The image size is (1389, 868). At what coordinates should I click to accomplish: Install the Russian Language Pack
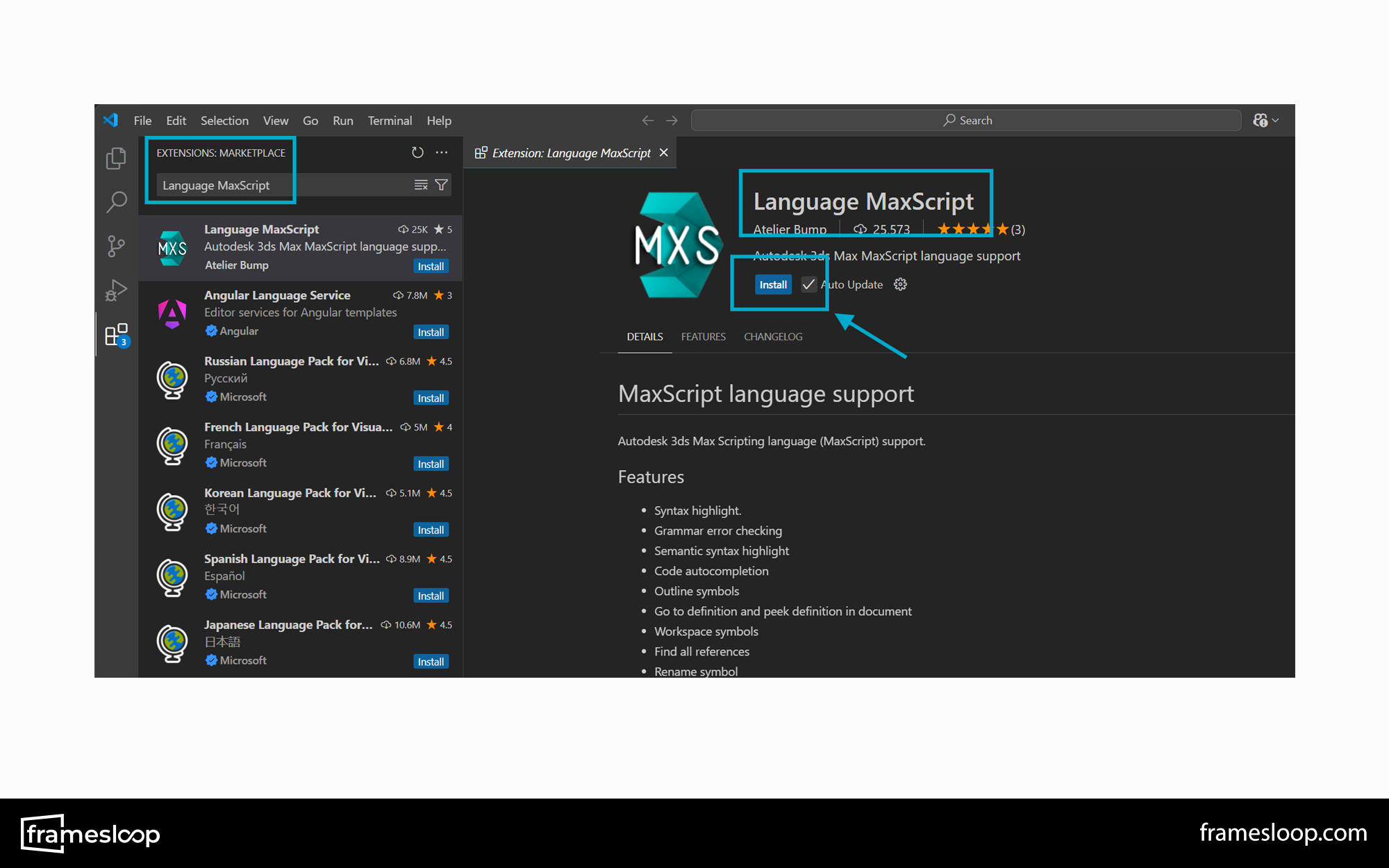tap(431, 399)
